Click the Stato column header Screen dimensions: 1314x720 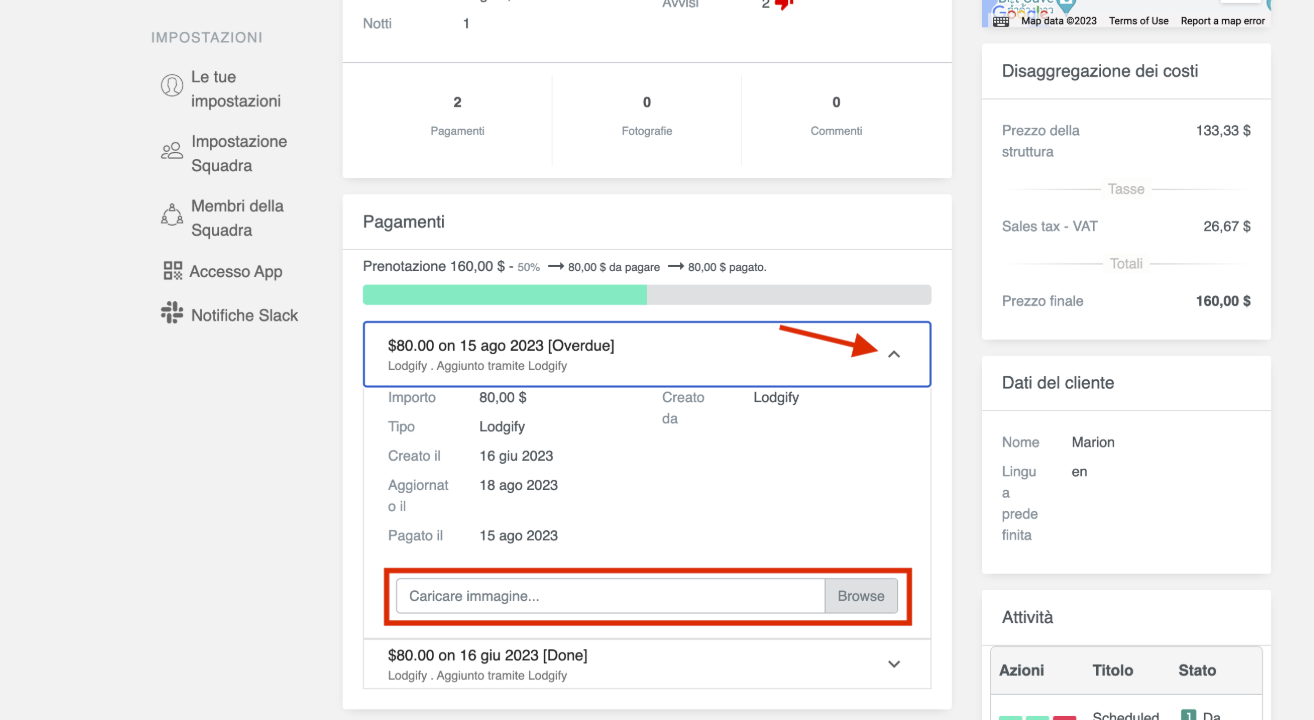point(1197,670)
